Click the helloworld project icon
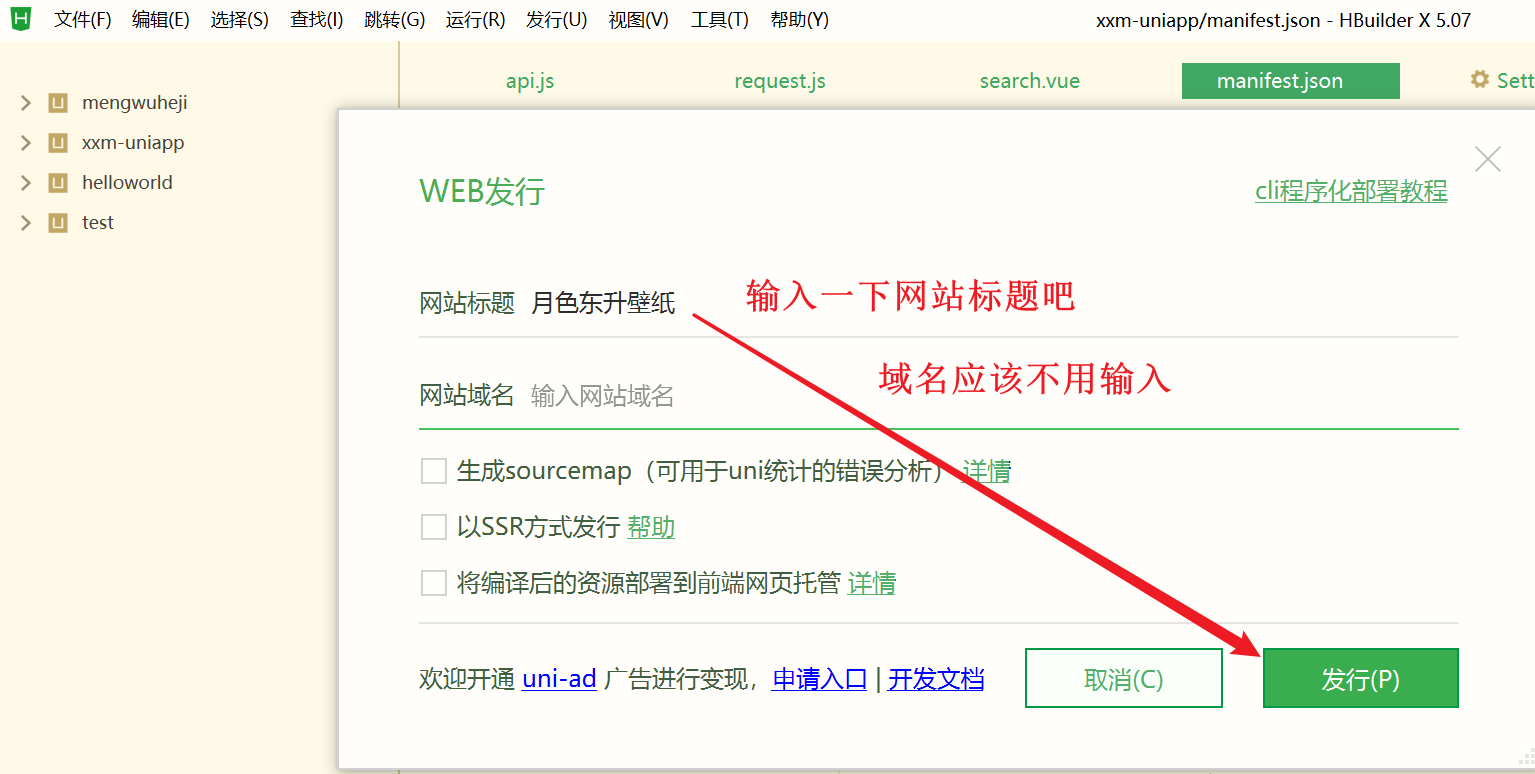 point(58,183)
